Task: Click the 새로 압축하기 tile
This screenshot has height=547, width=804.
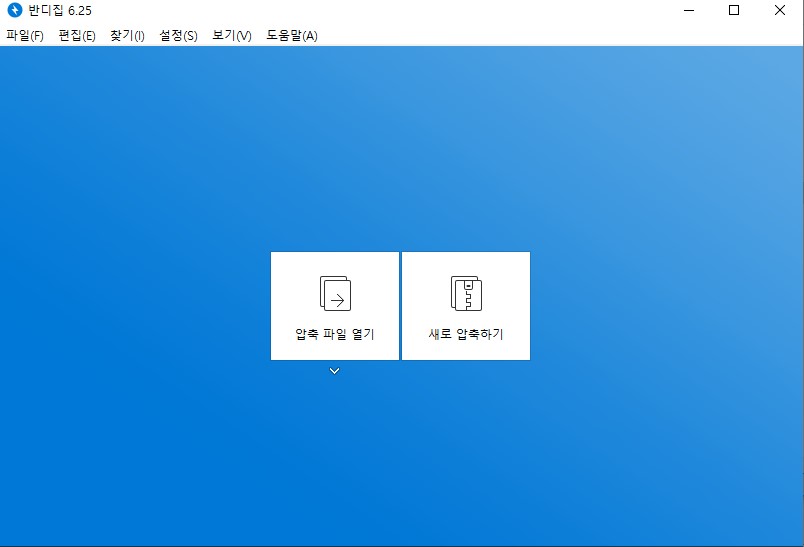Action: (466, 306)
